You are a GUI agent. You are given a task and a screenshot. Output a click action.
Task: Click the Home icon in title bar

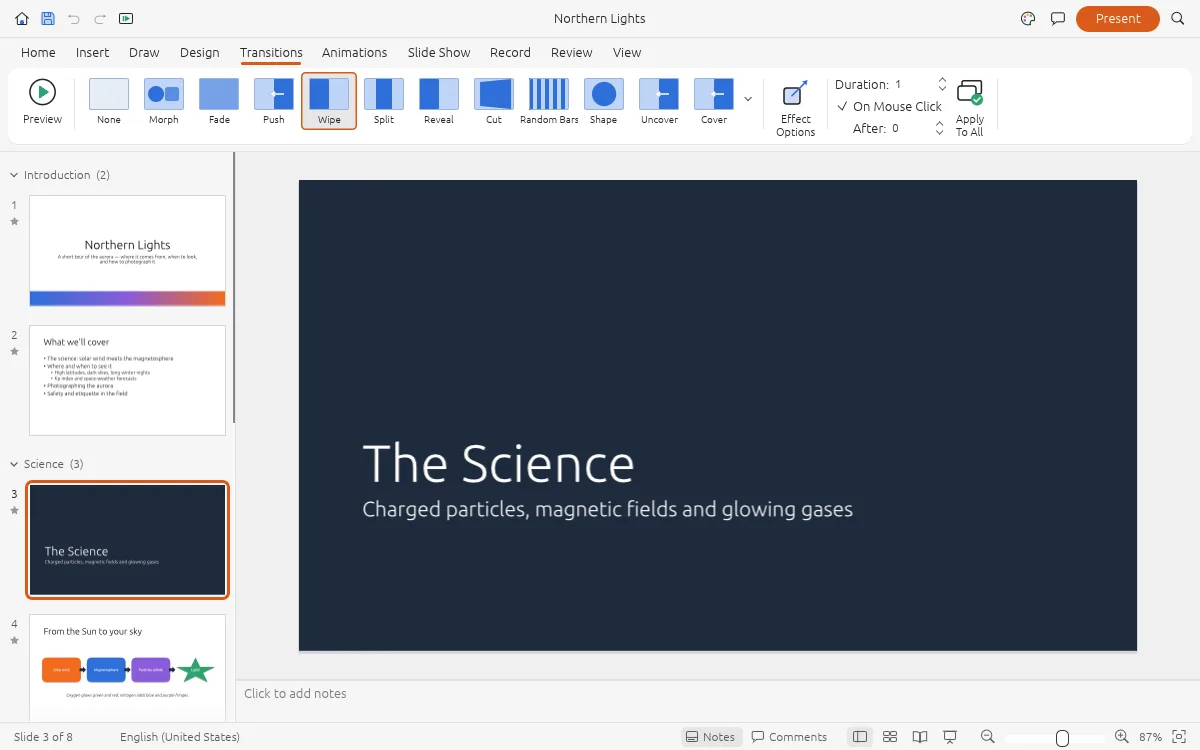22,18
